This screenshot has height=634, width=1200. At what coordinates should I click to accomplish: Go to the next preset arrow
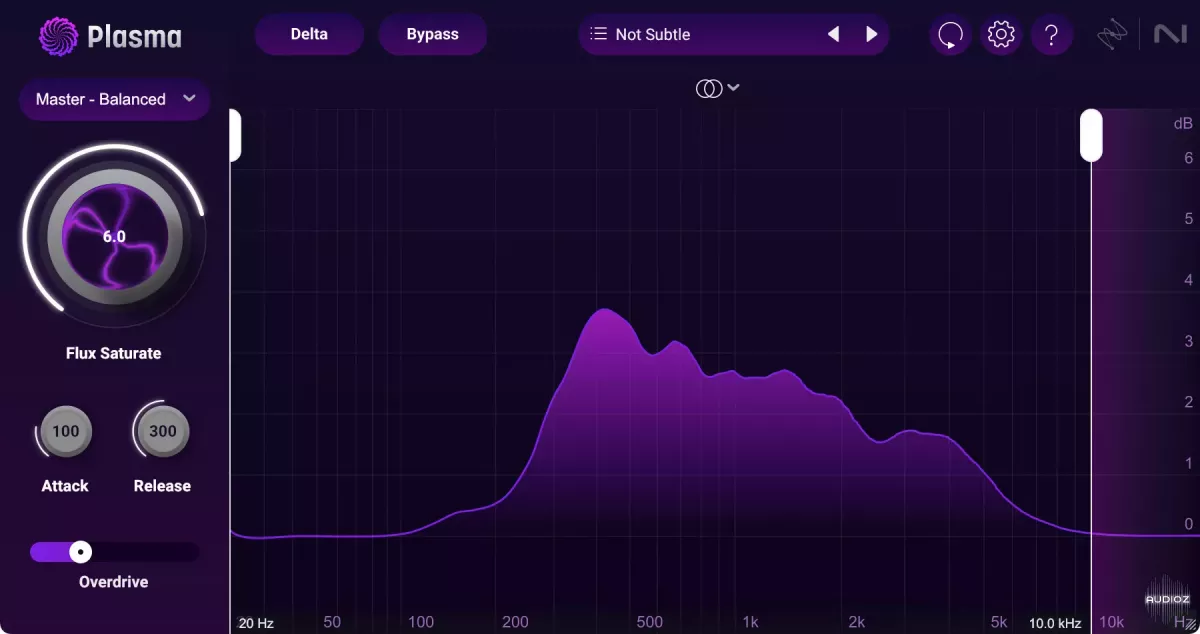[x=871, y=34]
